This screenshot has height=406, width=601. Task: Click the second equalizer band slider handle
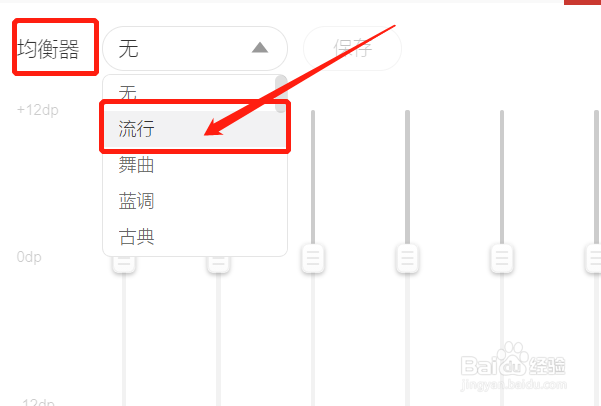point(218,265)
